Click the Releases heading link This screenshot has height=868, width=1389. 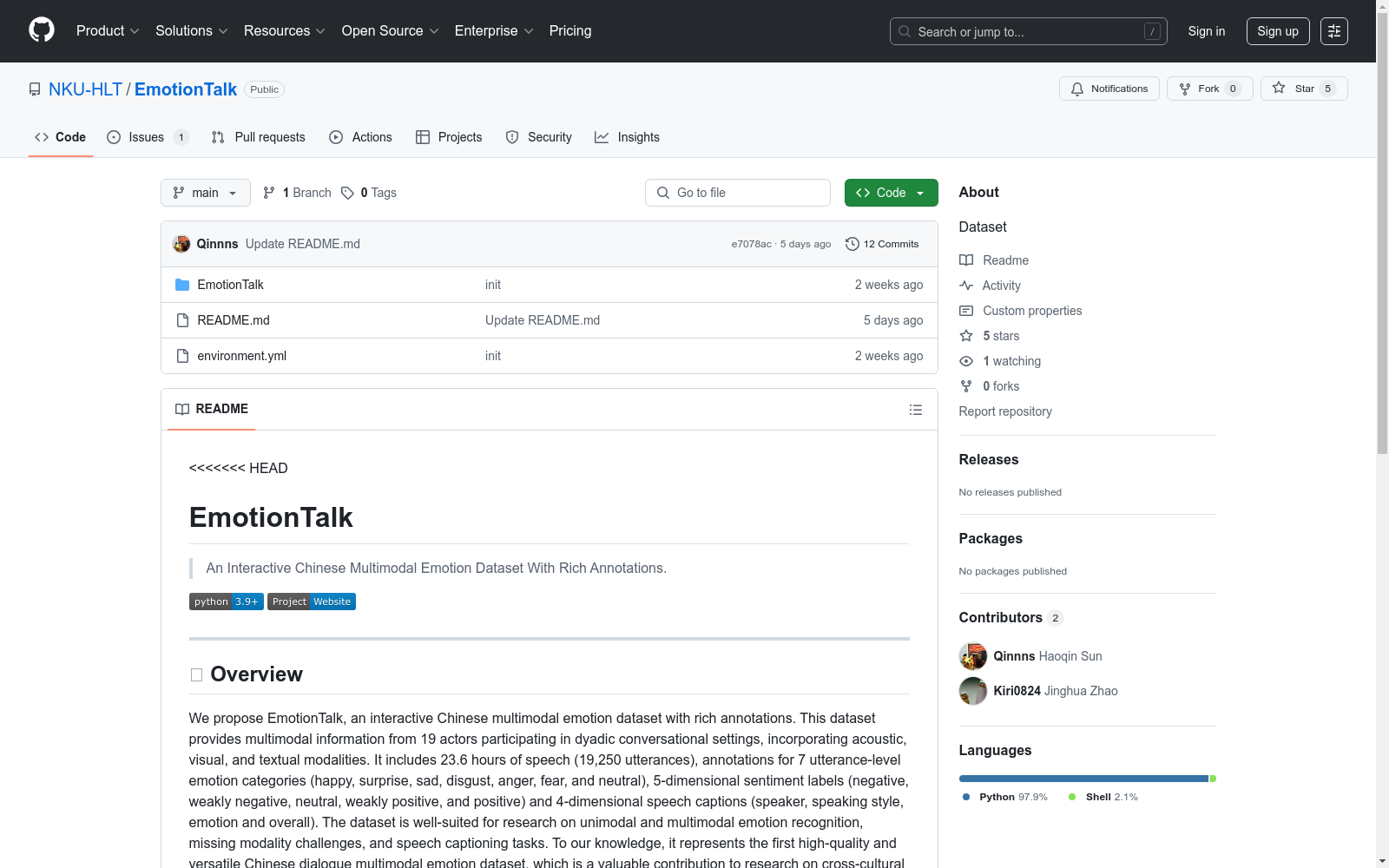coord(989,460)
